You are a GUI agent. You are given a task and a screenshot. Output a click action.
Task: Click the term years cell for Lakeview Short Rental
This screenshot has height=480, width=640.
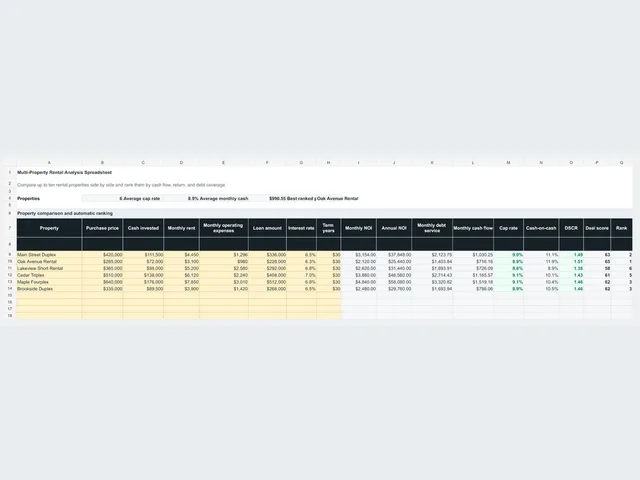(x=329, y=269)
